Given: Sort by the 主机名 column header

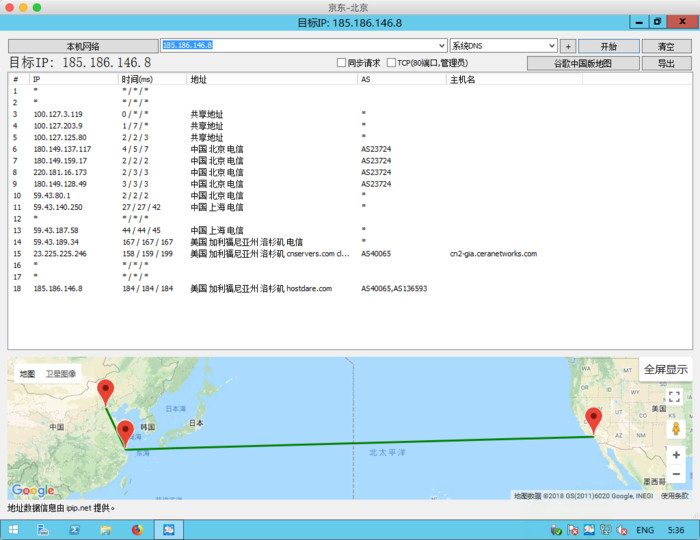Looking at the screenshot, I should (514, 79).
